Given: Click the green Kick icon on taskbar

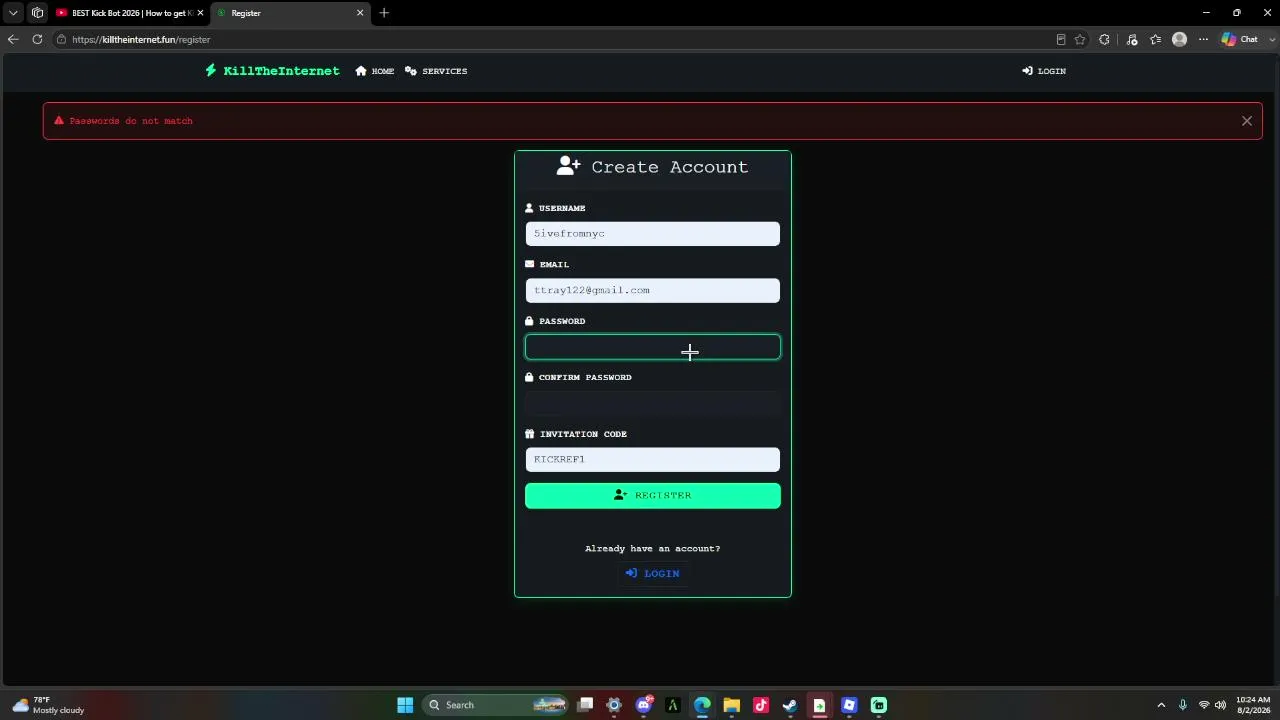Looking at the screenshot, I should tap(878, 705).
